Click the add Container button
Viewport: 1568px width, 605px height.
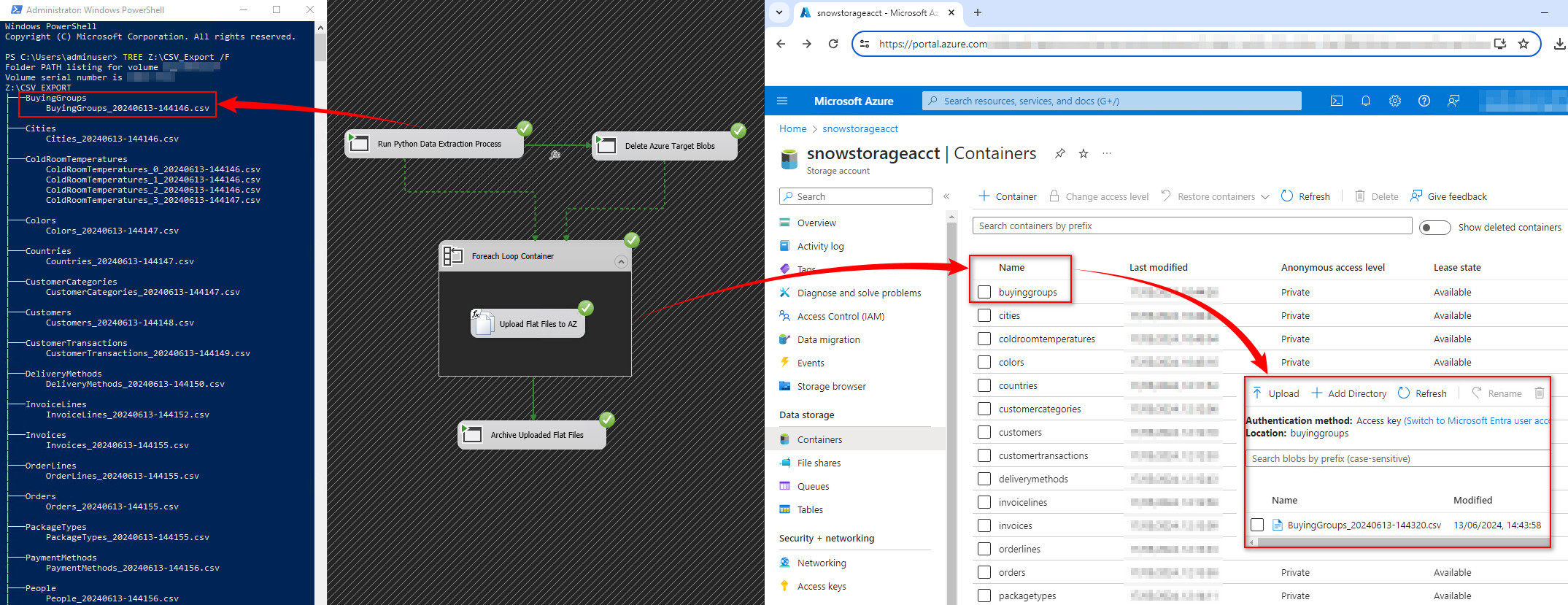pyautogui.click(x=1007, y=196)
